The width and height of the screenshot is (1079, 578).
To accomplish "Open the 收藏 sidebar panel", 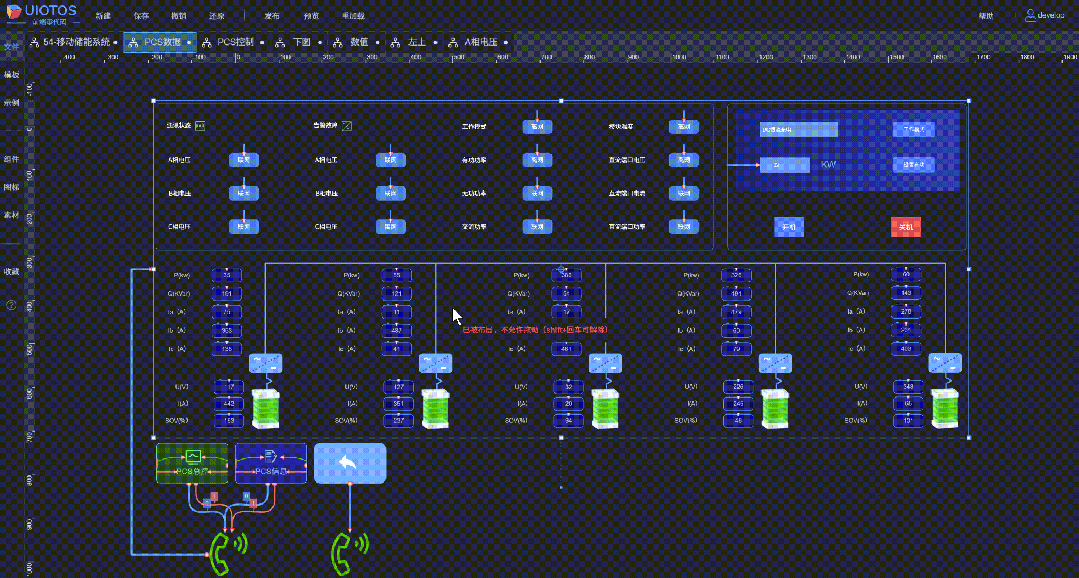I will 11,272.
